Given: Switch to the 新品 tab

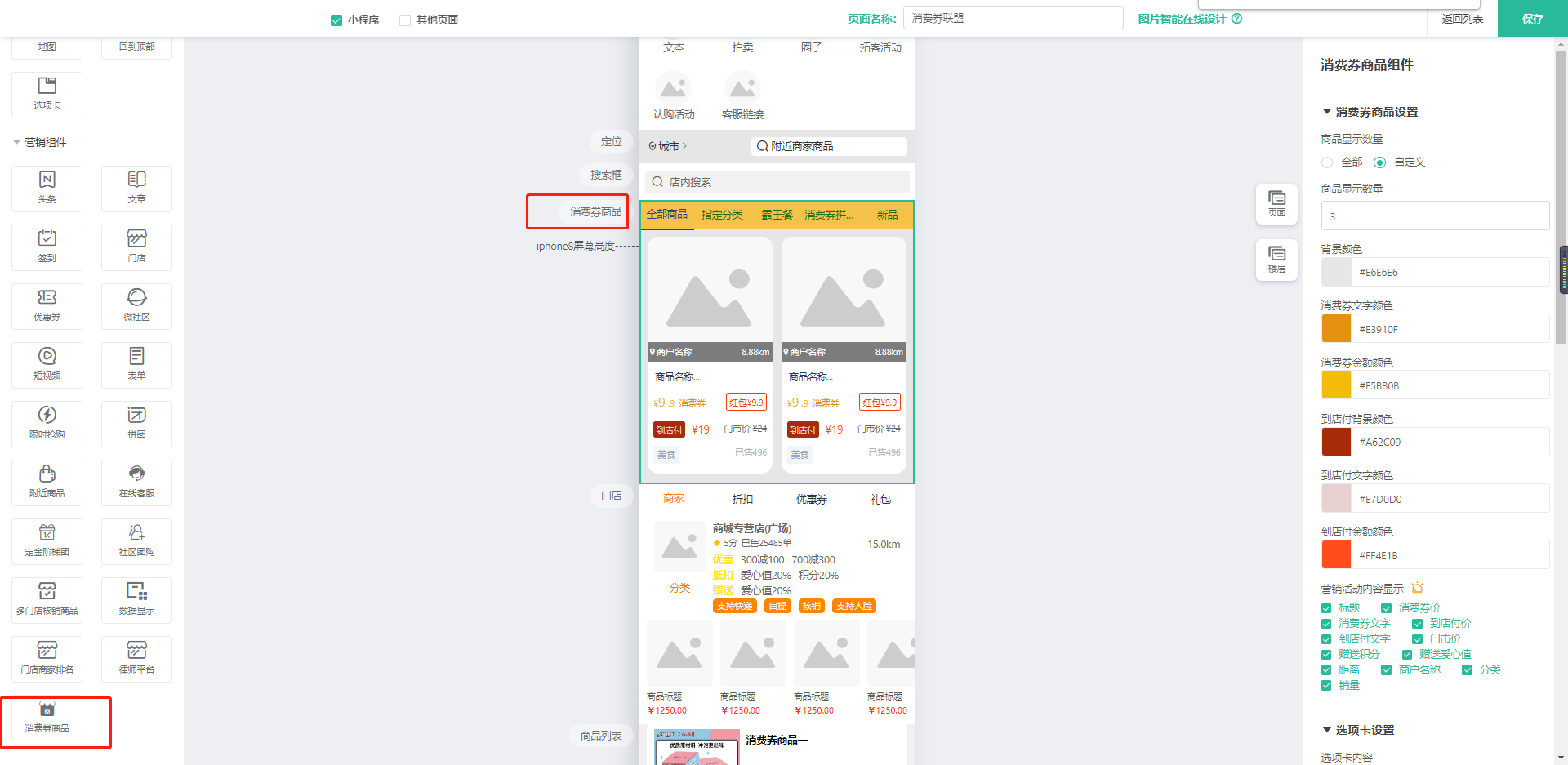Looking at the screenshot, I should pos(888,215).
